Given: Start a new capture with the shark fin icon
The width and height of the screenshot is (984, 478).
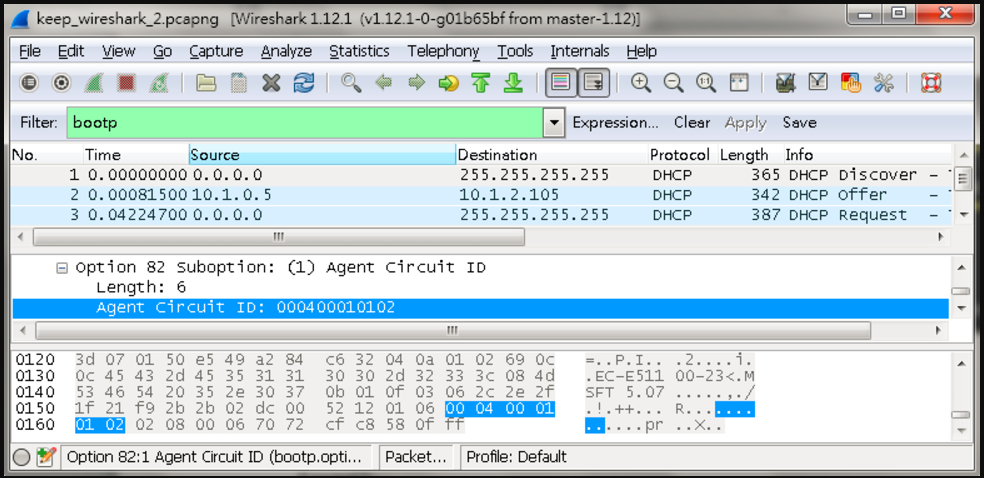Looking at the screenshot, I should point(94,83).
